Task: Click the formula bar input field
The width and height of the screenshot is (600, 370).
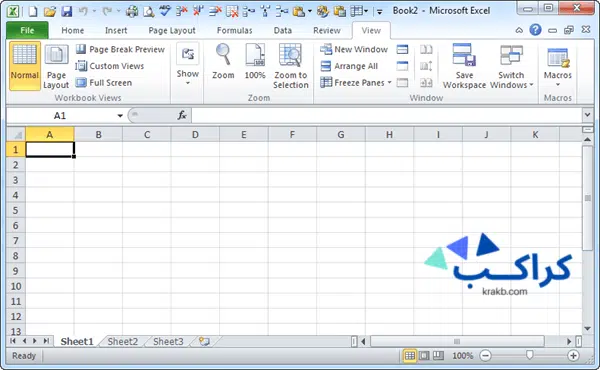Action: (x=386, y=115)
